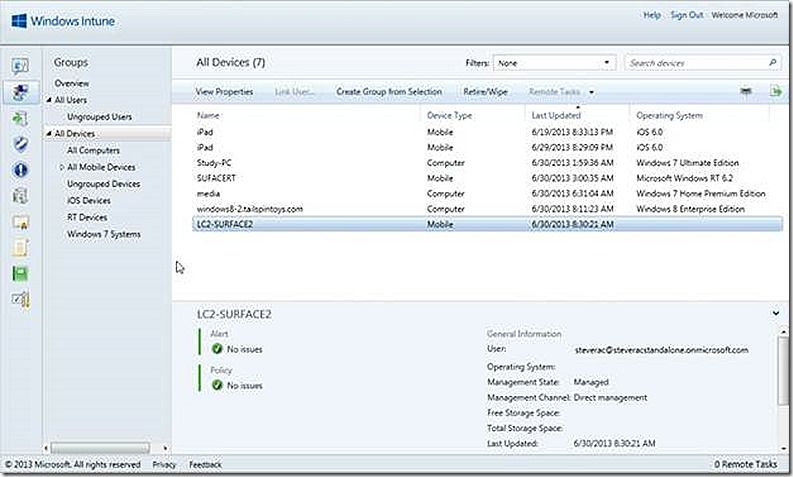Open the Help link
This screenshot has width=793, height=477.
(x=652, y=15)
